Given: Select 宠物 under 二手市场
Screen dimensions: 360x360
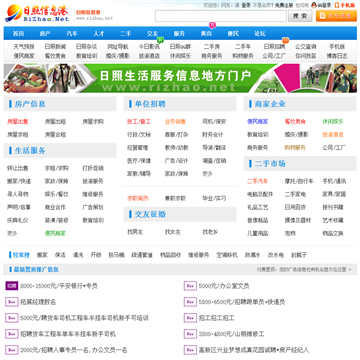Looking at the screenshot, I should click(290, 233).
